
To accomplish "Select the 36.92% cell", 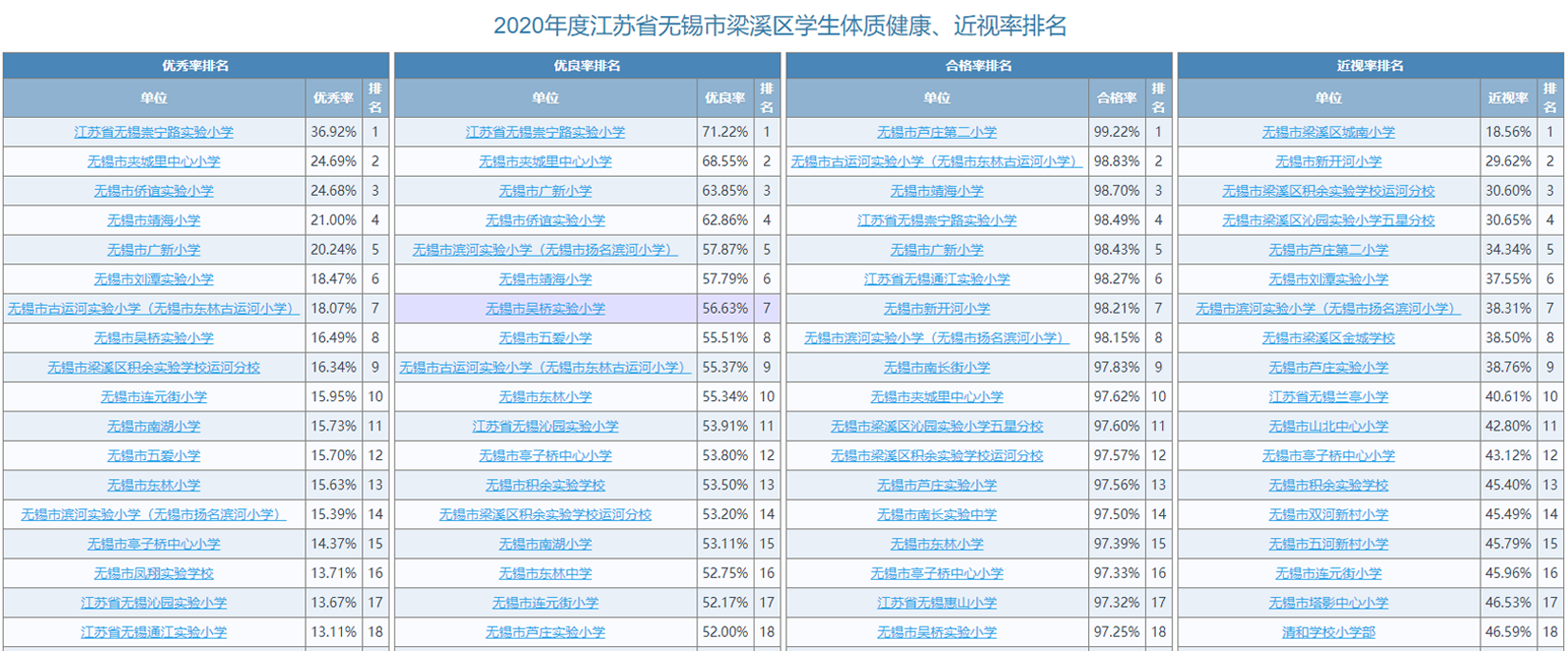I will (334, 132).
